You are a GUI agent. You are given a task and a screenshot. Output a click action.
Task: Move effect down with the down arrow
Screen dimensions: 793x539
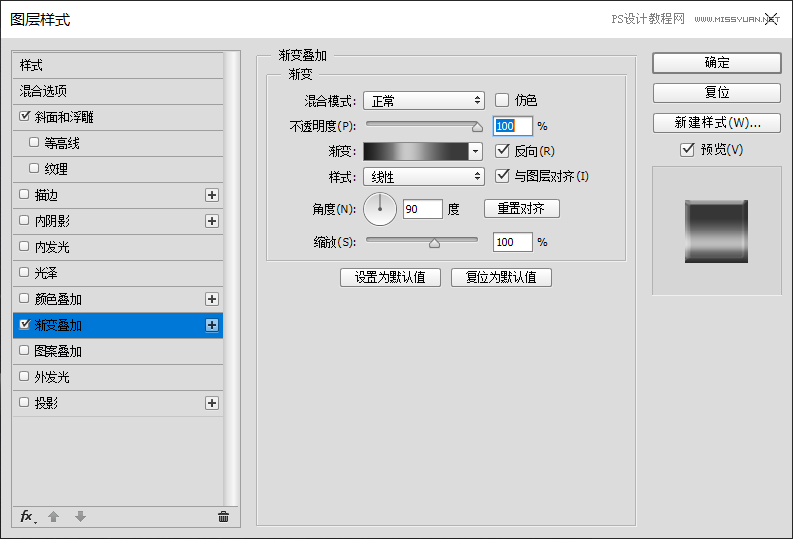tap(80, 516)
